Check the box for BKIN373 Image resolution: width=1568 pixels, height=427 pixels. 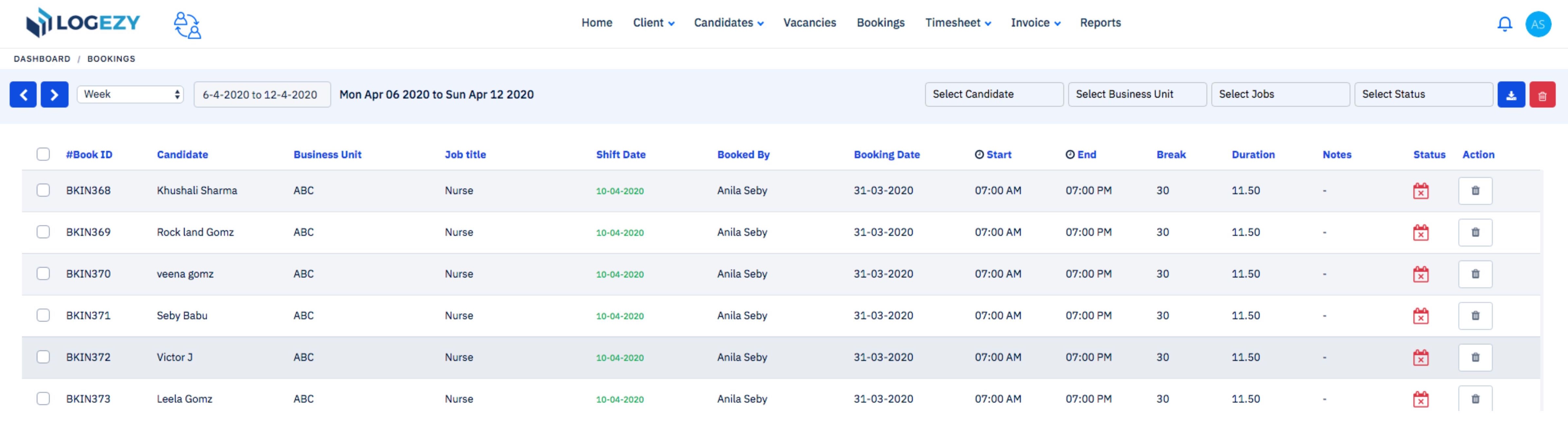43,399
